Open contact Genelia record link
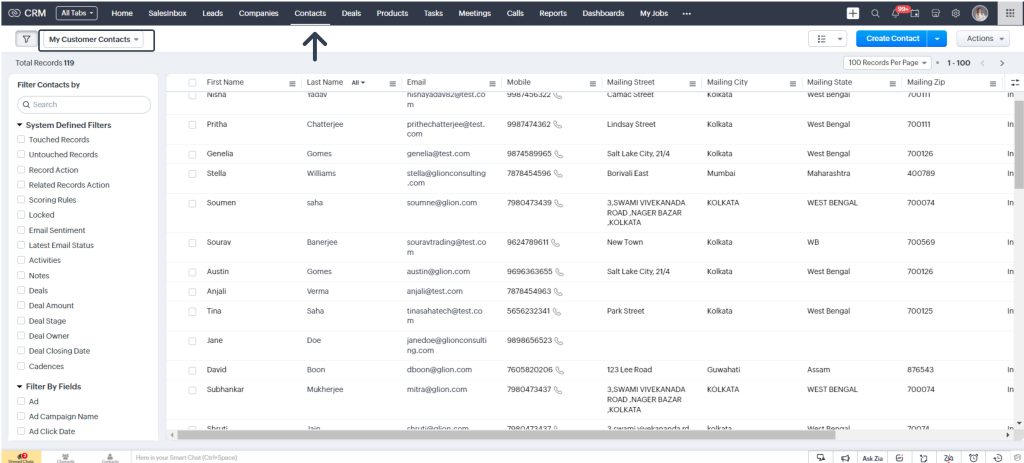Screen dimensions: 1024x463 (x=219, y=154)
